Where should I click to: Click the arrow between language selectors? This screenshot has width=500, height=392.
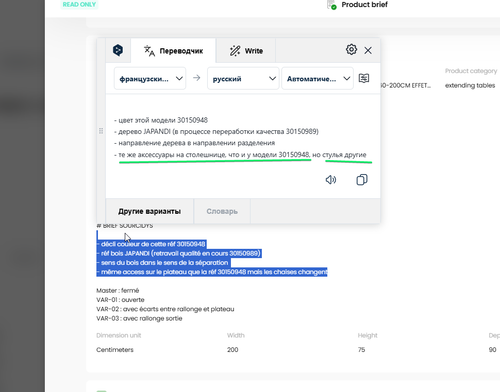tap(197, 78)
